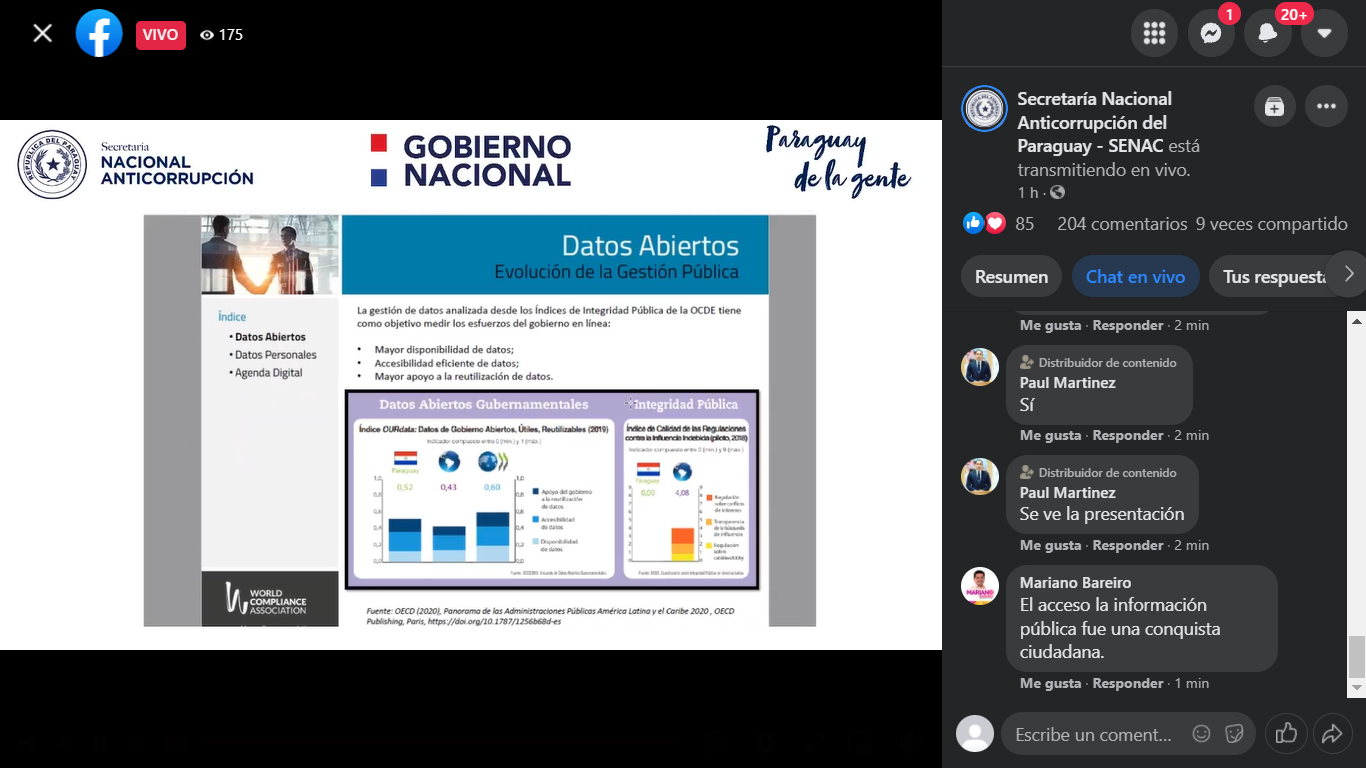Image resolution: width=1366 pixels, height=768 pixels.
Task: Close the live video viewer
Action: point(42,34)
